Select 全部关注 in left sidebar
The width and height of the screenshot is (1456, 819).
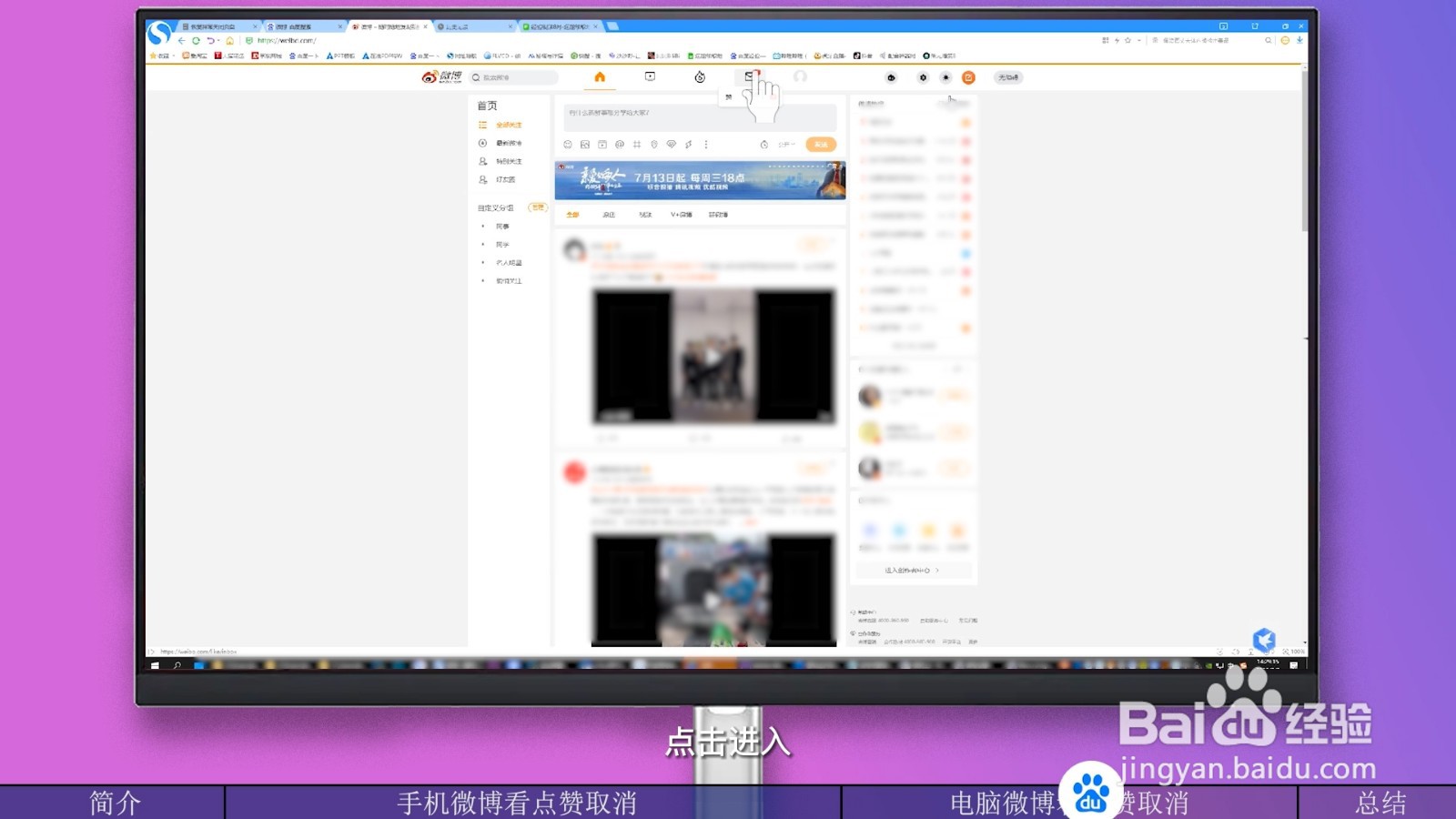pos(509,125)
